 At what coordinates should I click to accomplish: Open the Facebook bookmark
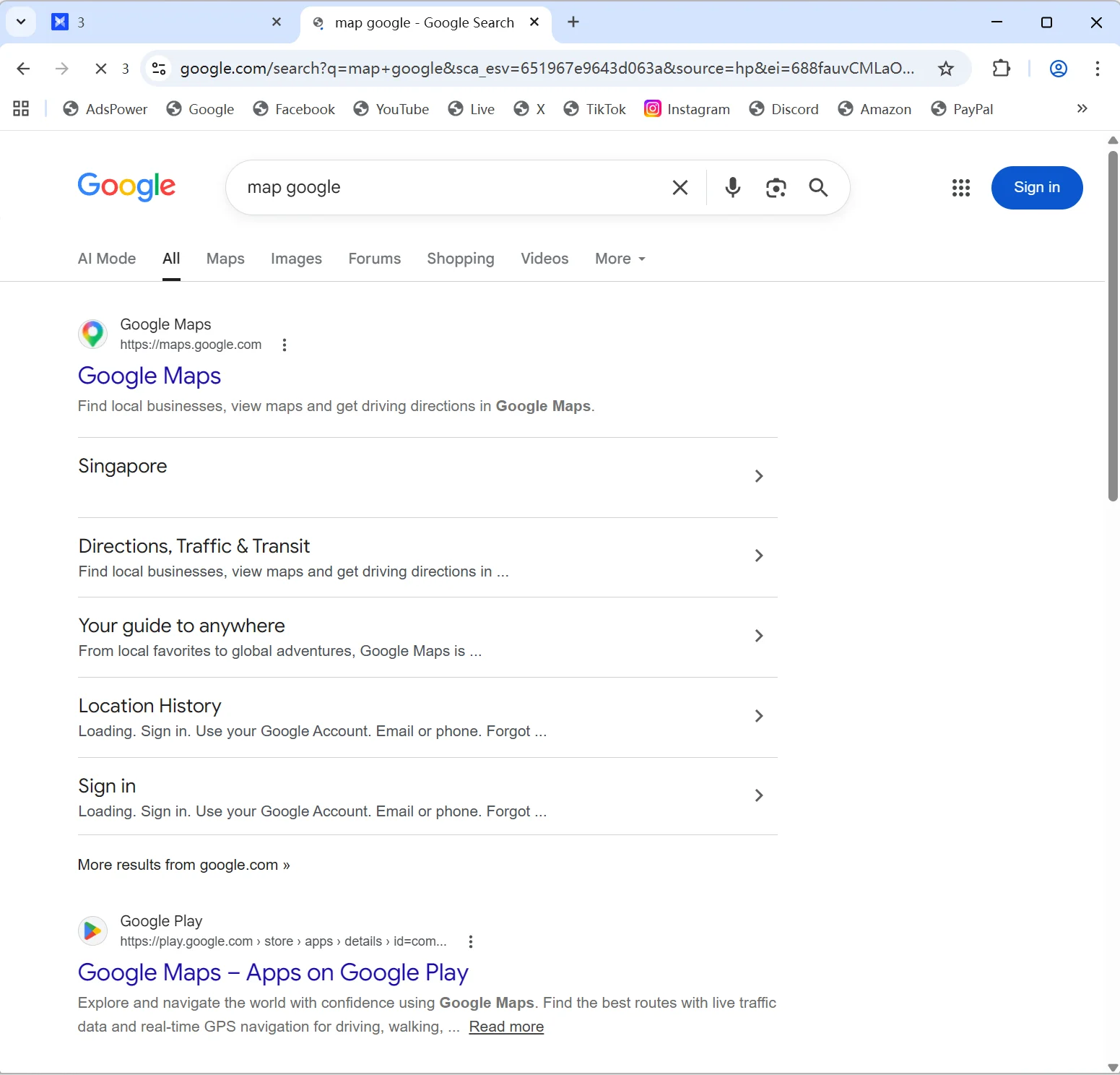[x=294, y=109]
